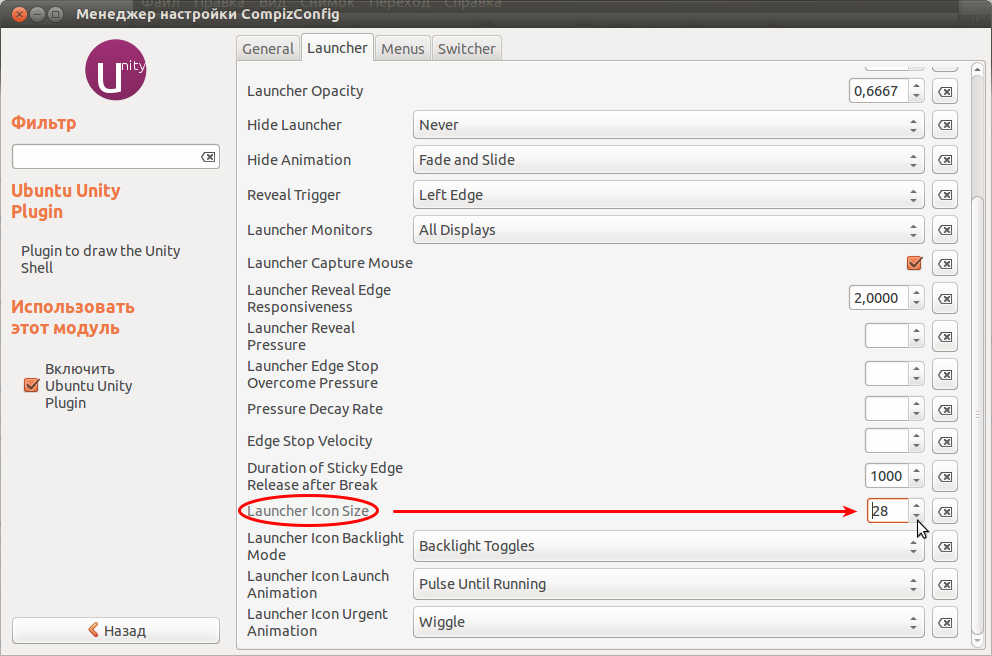Click scrollbar up arrow in settings list
Viewport: 992px width, 656px height.
[x=977, y=68]
